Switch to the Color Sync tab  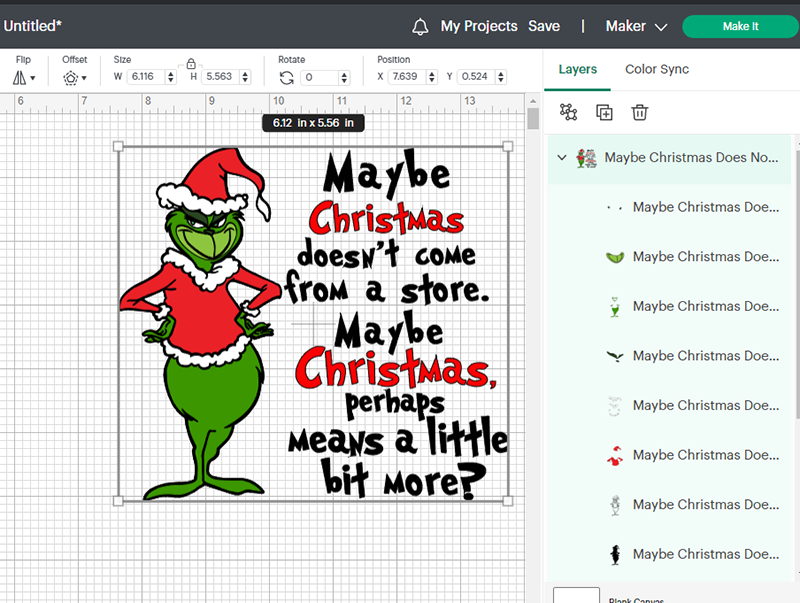657,69
